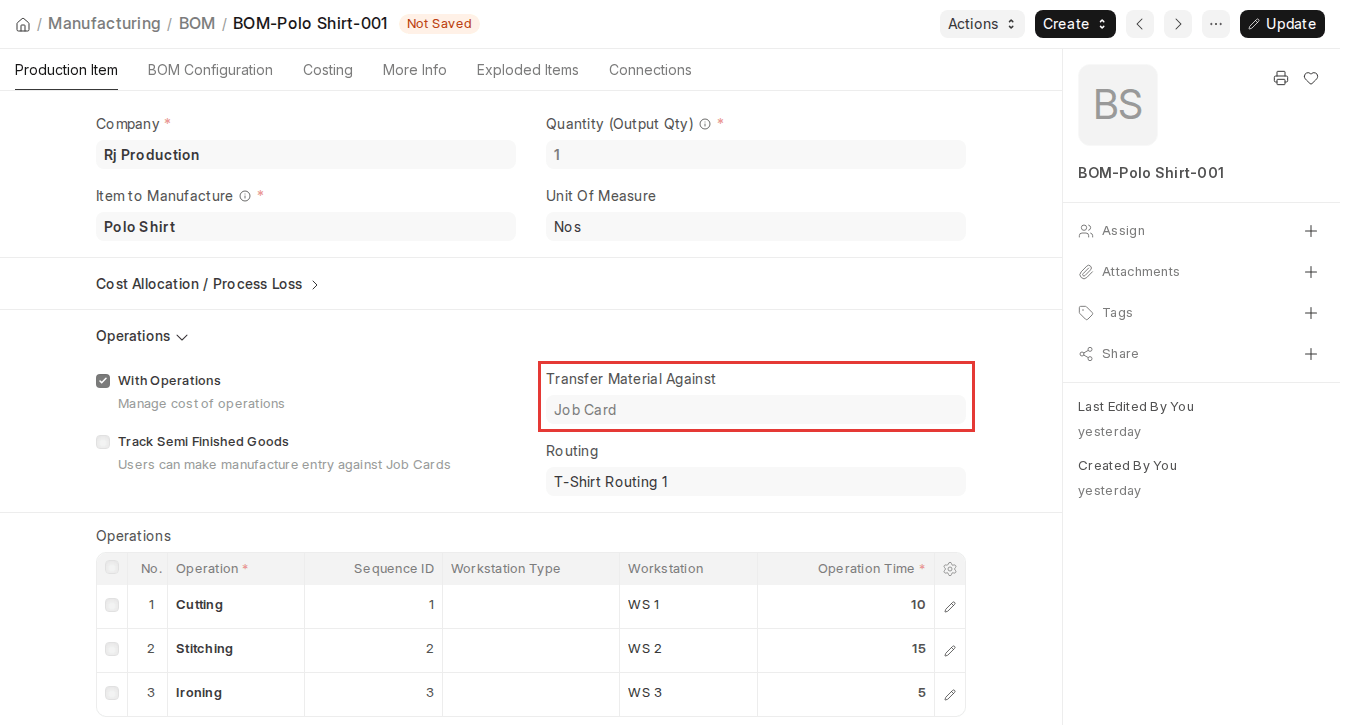1350x725 pixels.
Task: Uncheck the With Operations checkbox
Action: click(x=103, y=381)
